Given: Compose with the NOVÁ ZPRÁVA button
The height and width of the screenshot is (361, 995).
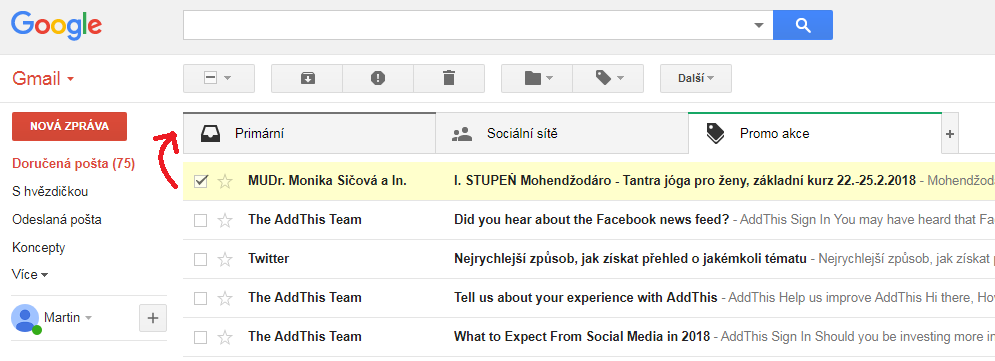Looking at the screenshot, I should [69, 126].
